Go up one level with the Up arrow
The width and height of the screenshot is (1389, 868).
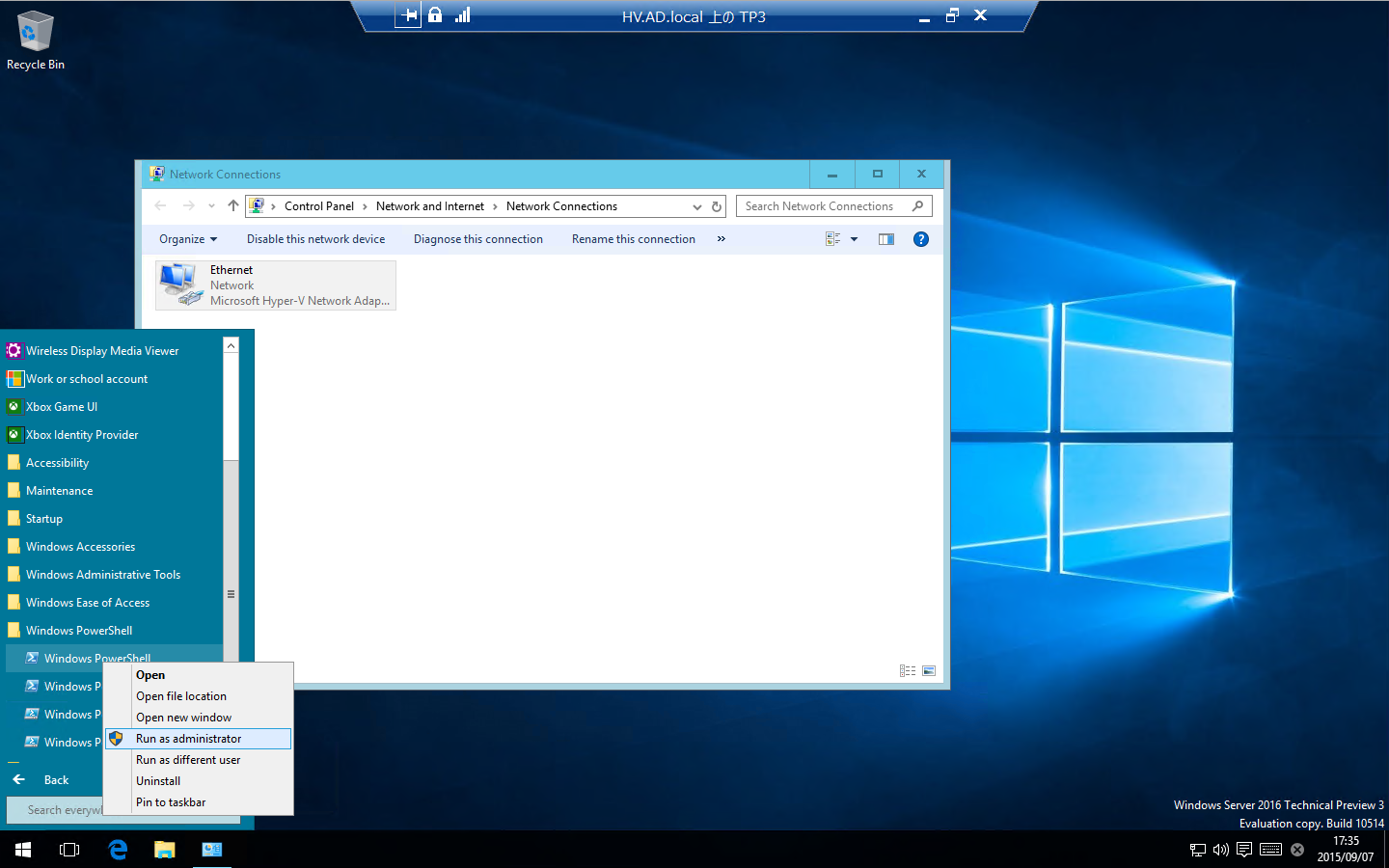pos(232,205)
